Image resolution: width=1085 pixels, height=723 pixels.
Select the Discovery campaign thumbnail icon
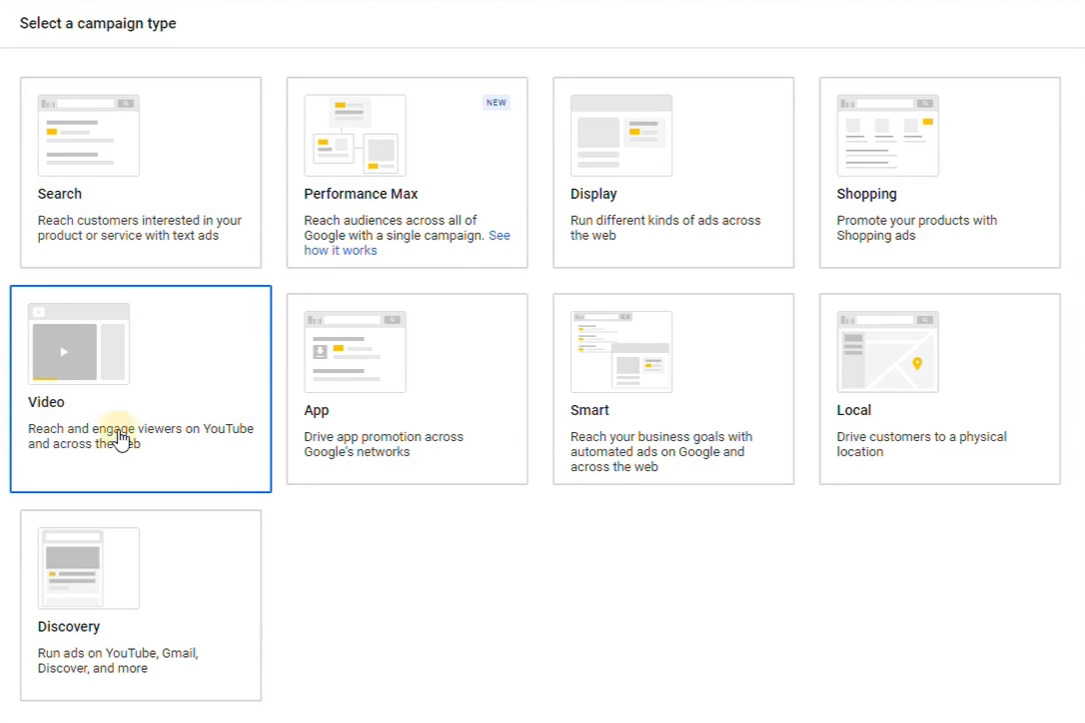coord(87,567)
